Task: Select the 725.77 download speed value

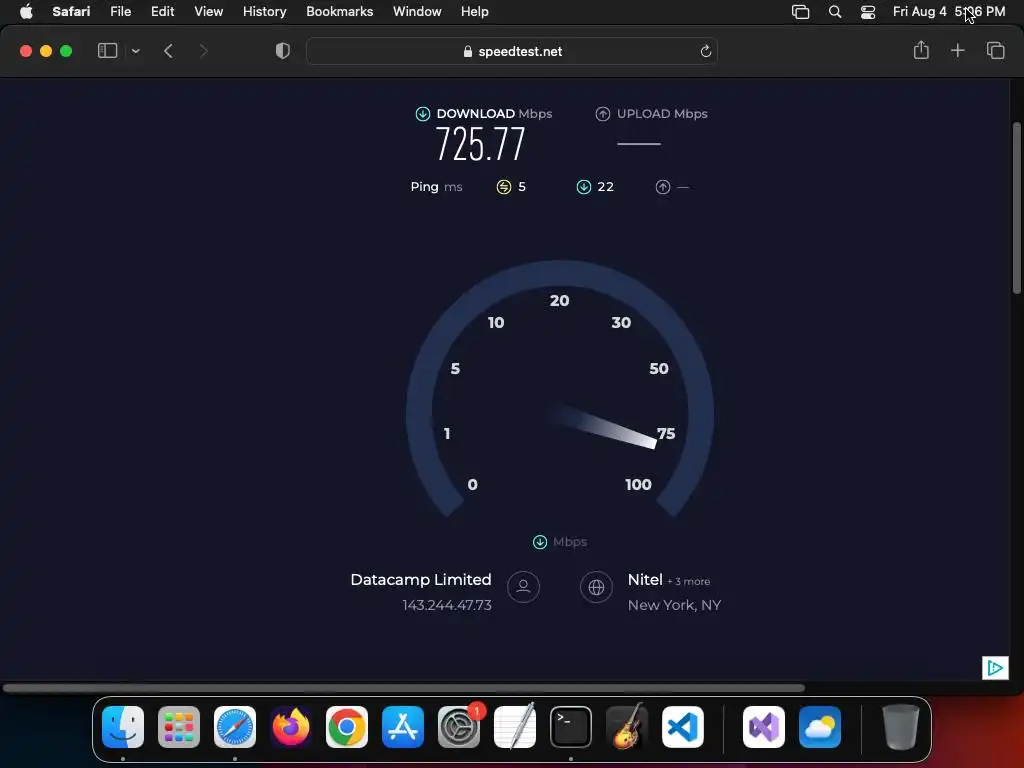Action: 480,144
